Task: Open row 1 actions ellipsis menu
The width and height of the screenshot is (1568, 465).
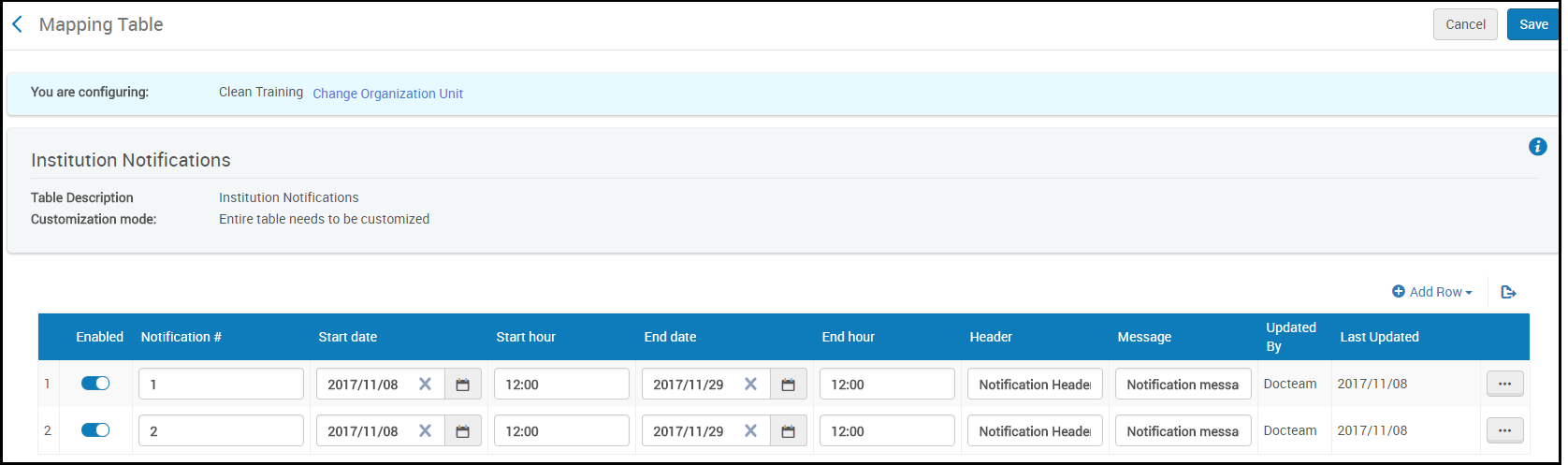Action: 1504,384
